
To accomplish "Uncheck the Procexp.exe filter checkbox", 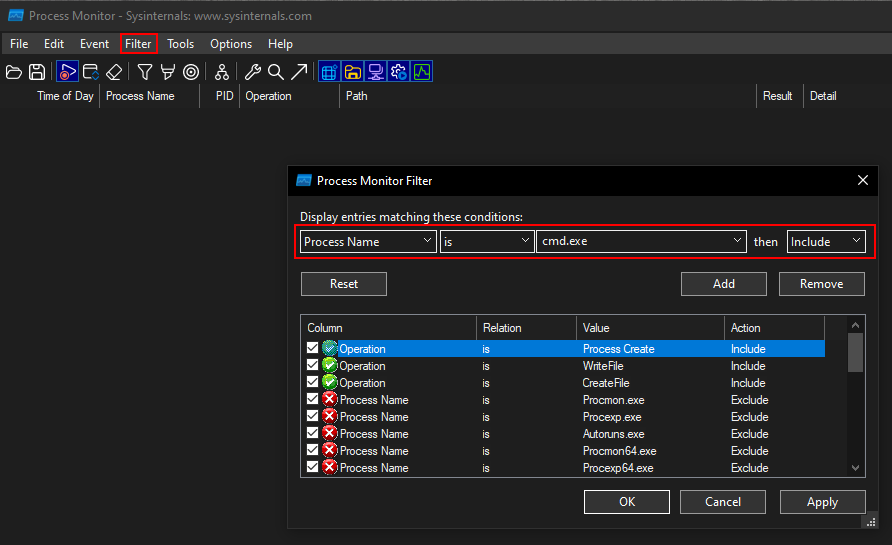I will [312, 416].
